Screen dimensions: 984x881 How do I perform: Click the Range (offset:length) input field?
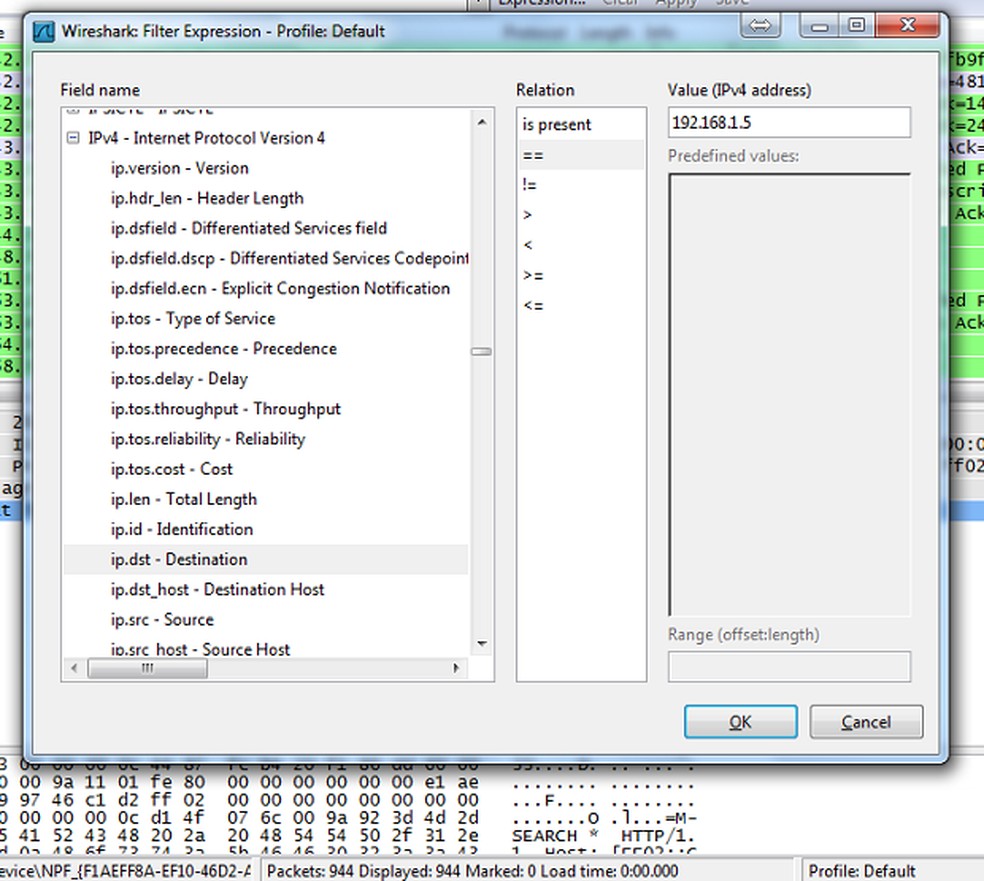click(789, 666)
